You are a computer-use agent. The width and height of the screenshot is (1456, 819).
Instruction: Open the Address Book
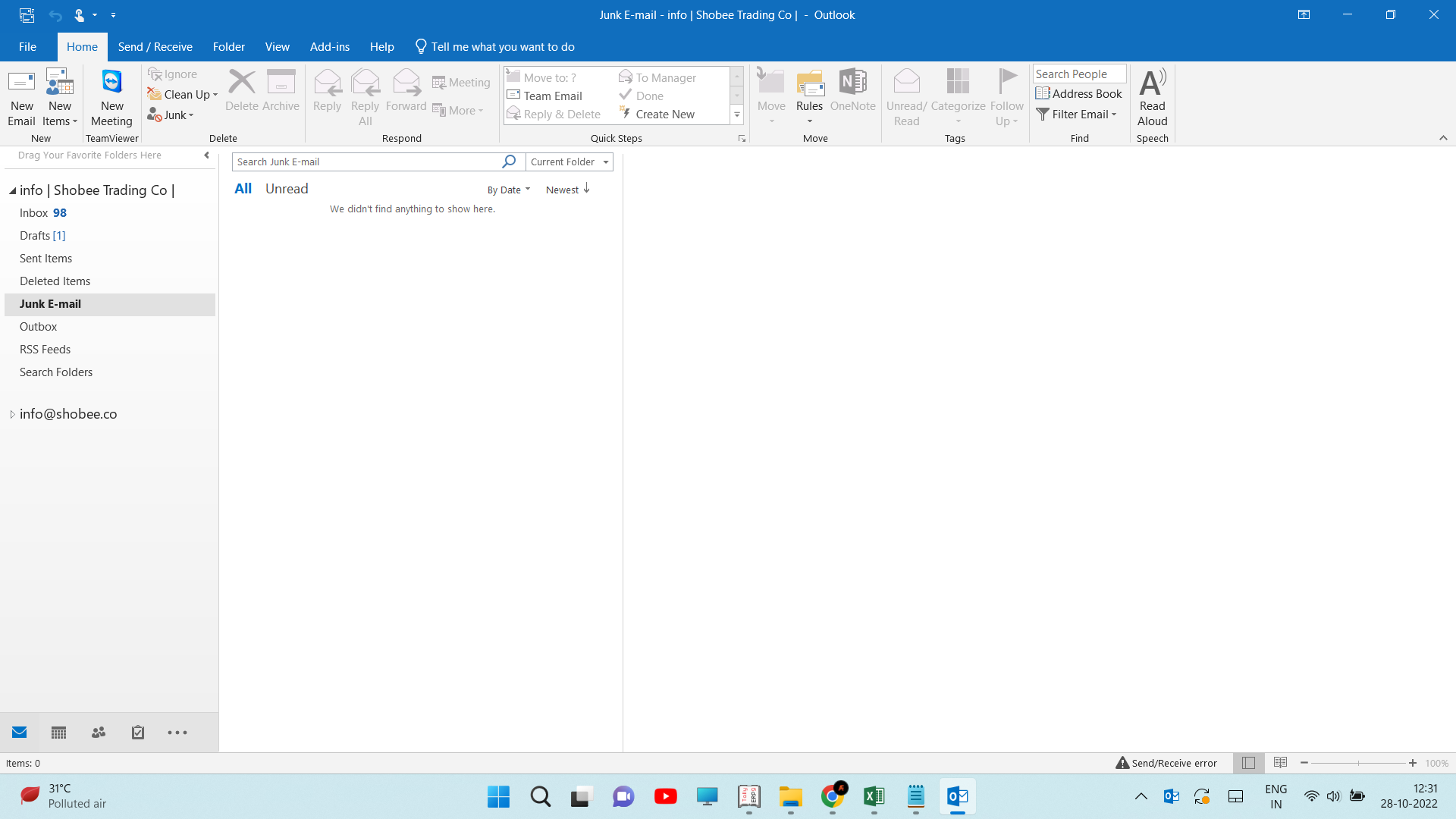tap(1078, 94)
